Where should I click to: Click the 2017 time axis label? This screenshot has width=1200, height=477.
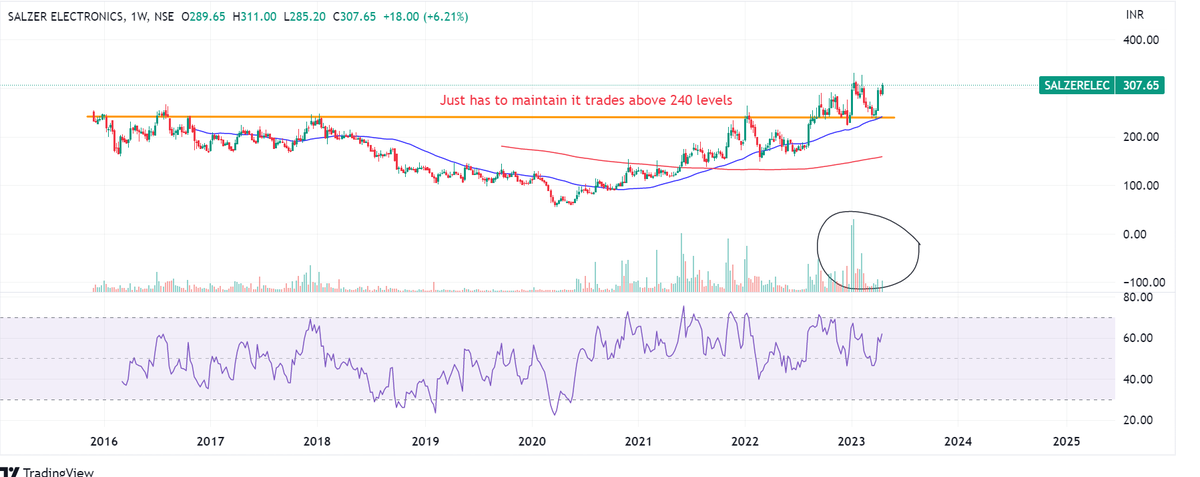click(x=209, y=441)
